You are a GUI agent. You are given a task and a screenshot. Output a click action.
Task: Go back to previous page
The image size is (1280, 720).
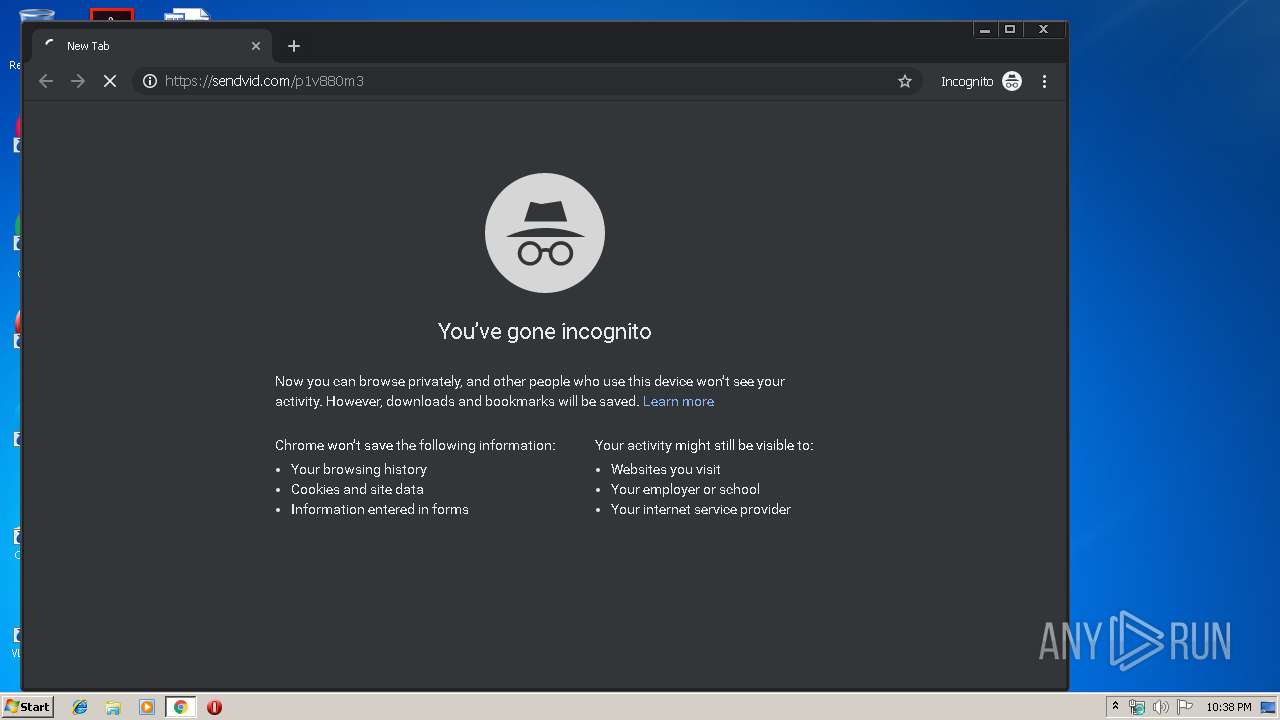point(46,81)
